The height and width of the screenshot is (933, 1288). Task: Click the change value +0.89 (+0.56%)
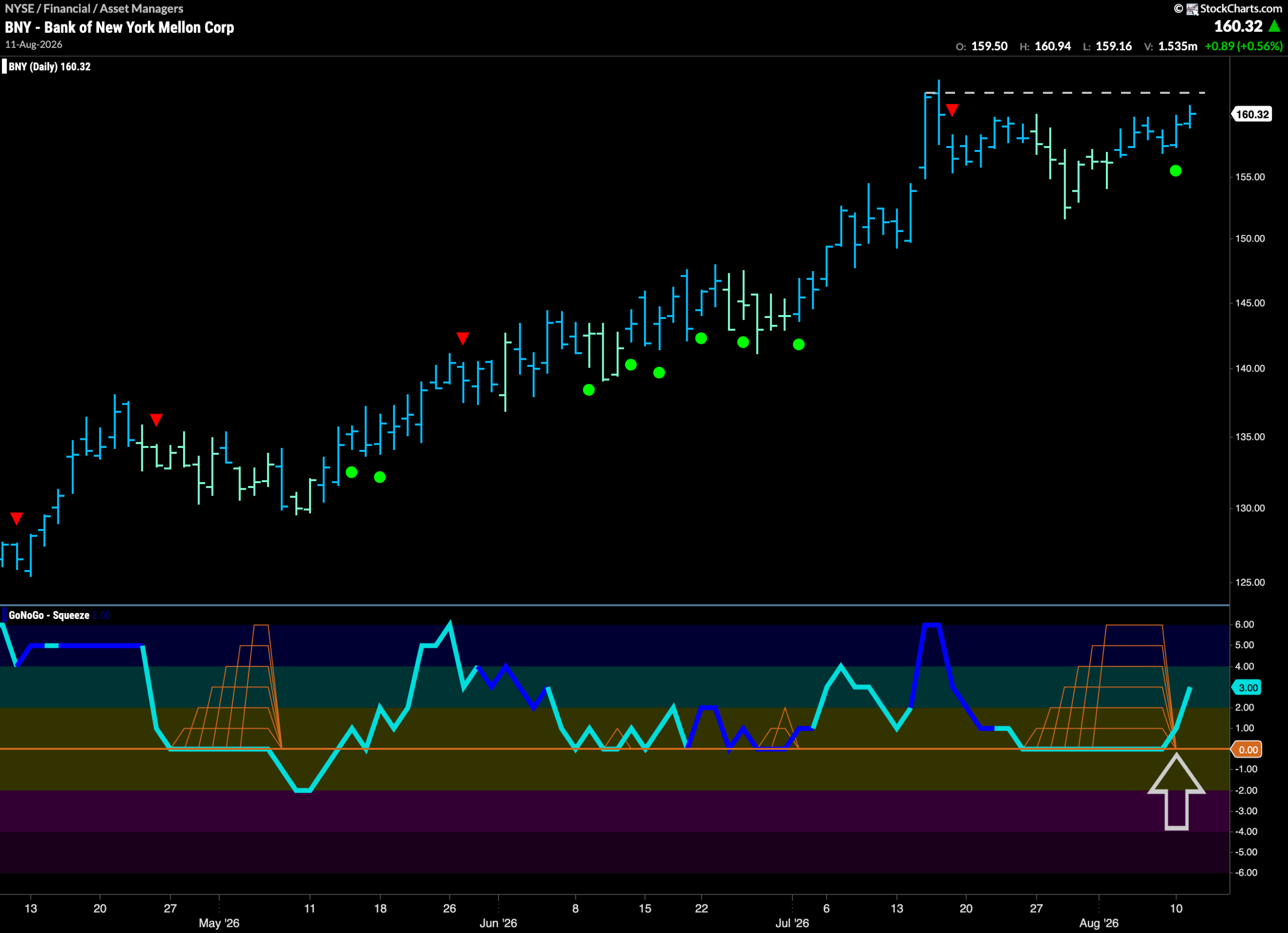click(x=1244, y=46)
